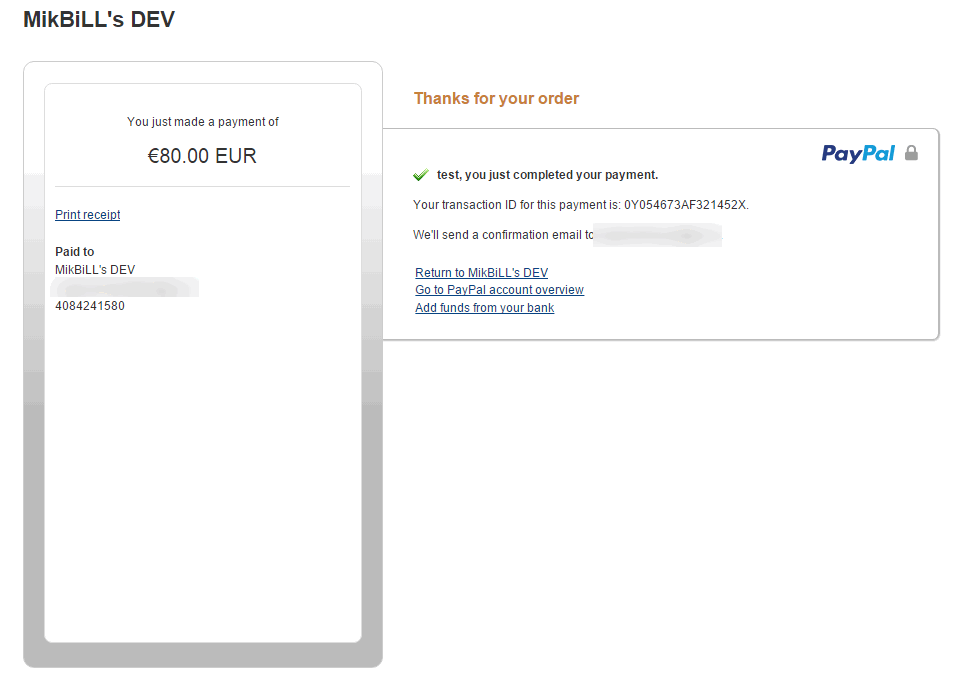
Task: Click the Thanks for your order heading
Action: click(496, 98)
